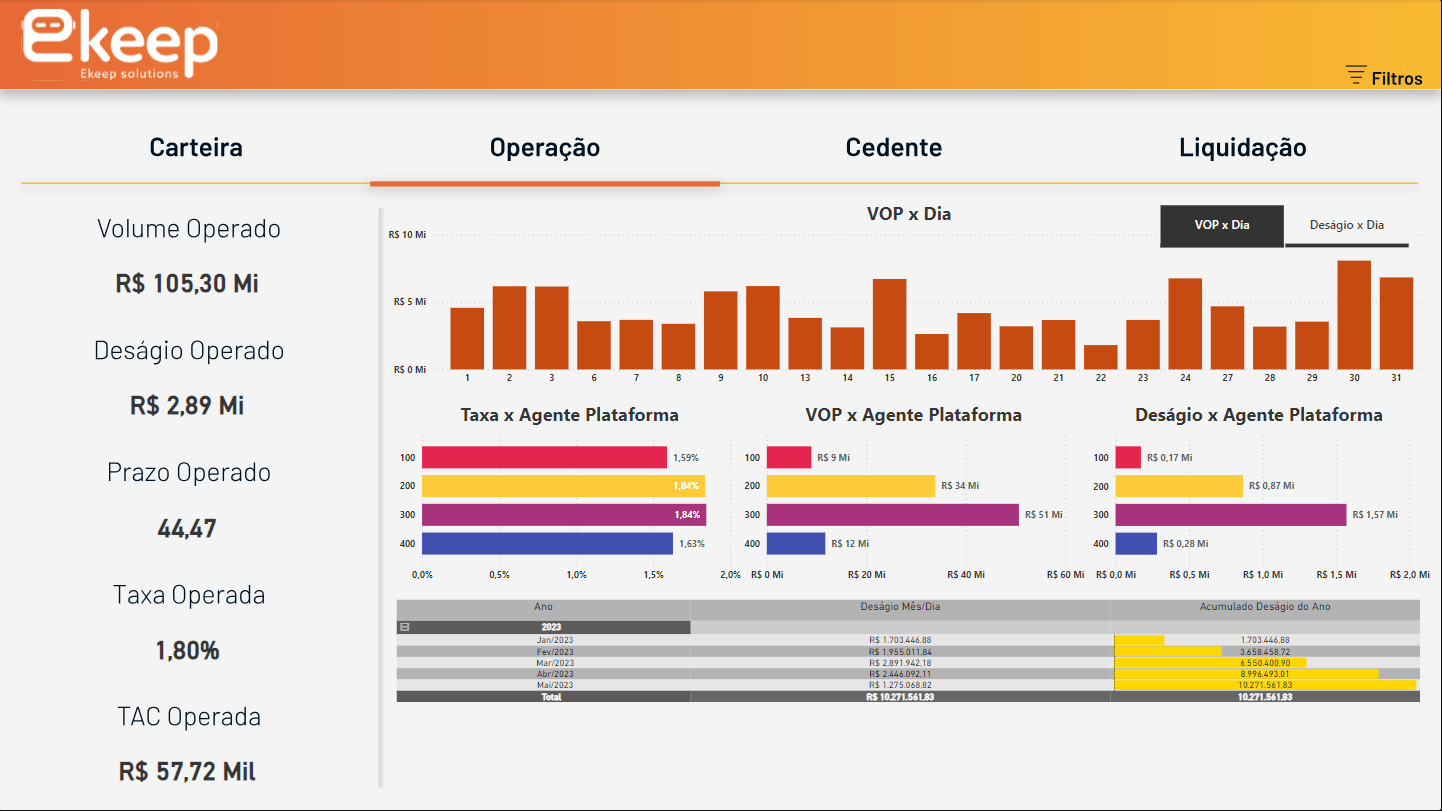Screen dimensions: 1442x811
Task: Select the purple 1,84% bar for agent 300
Action: click(564, 515)
